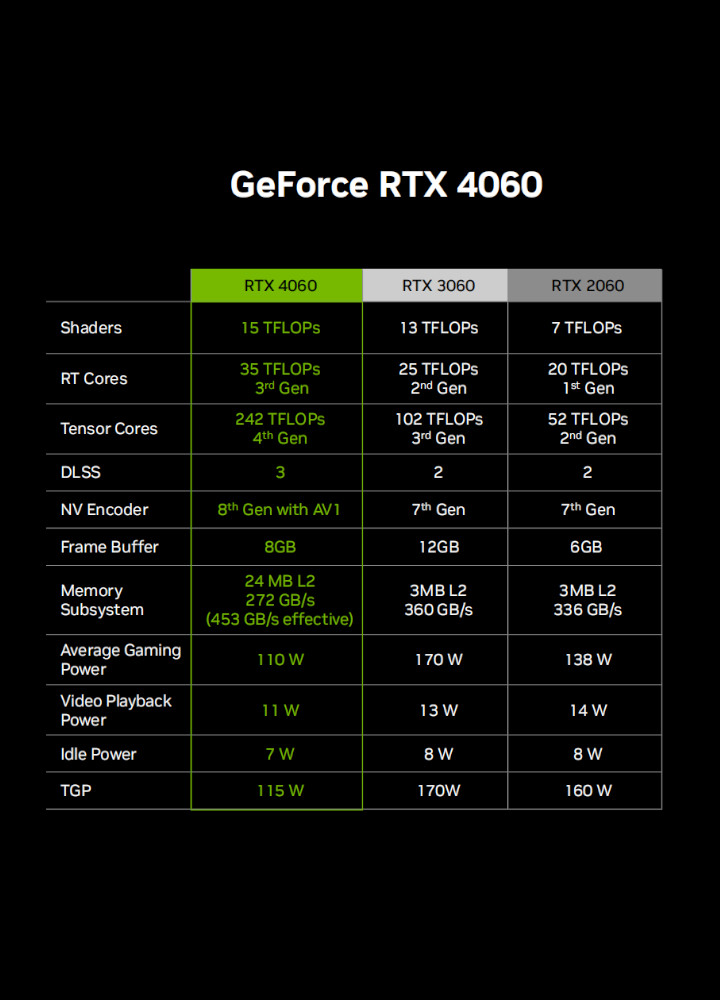Click RTX 3060's 8 W idle value
The image size is (720, 1000).
pos(439,754)
